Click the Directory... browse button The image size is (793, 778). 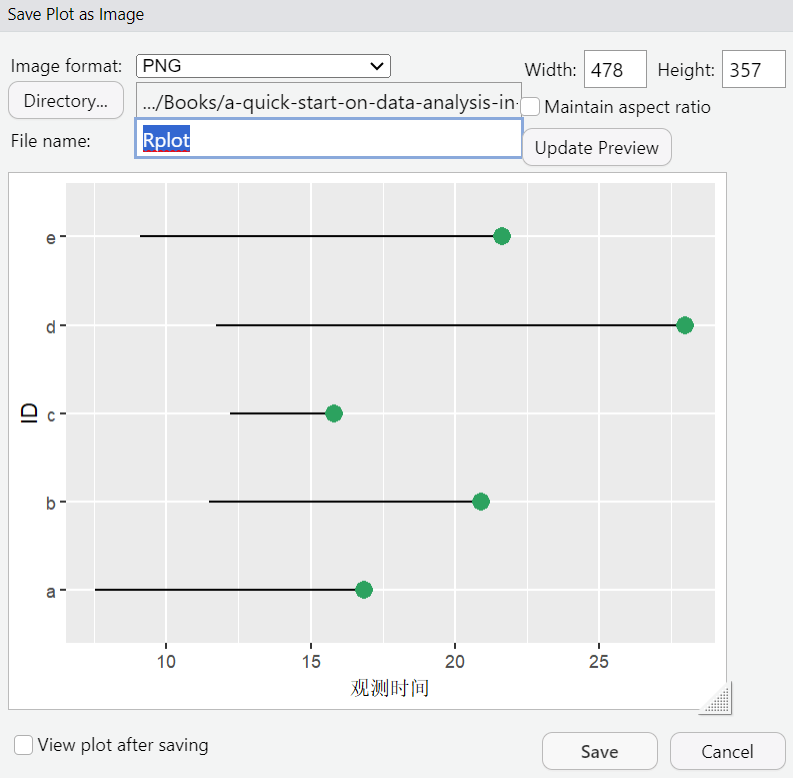point(65,101)
